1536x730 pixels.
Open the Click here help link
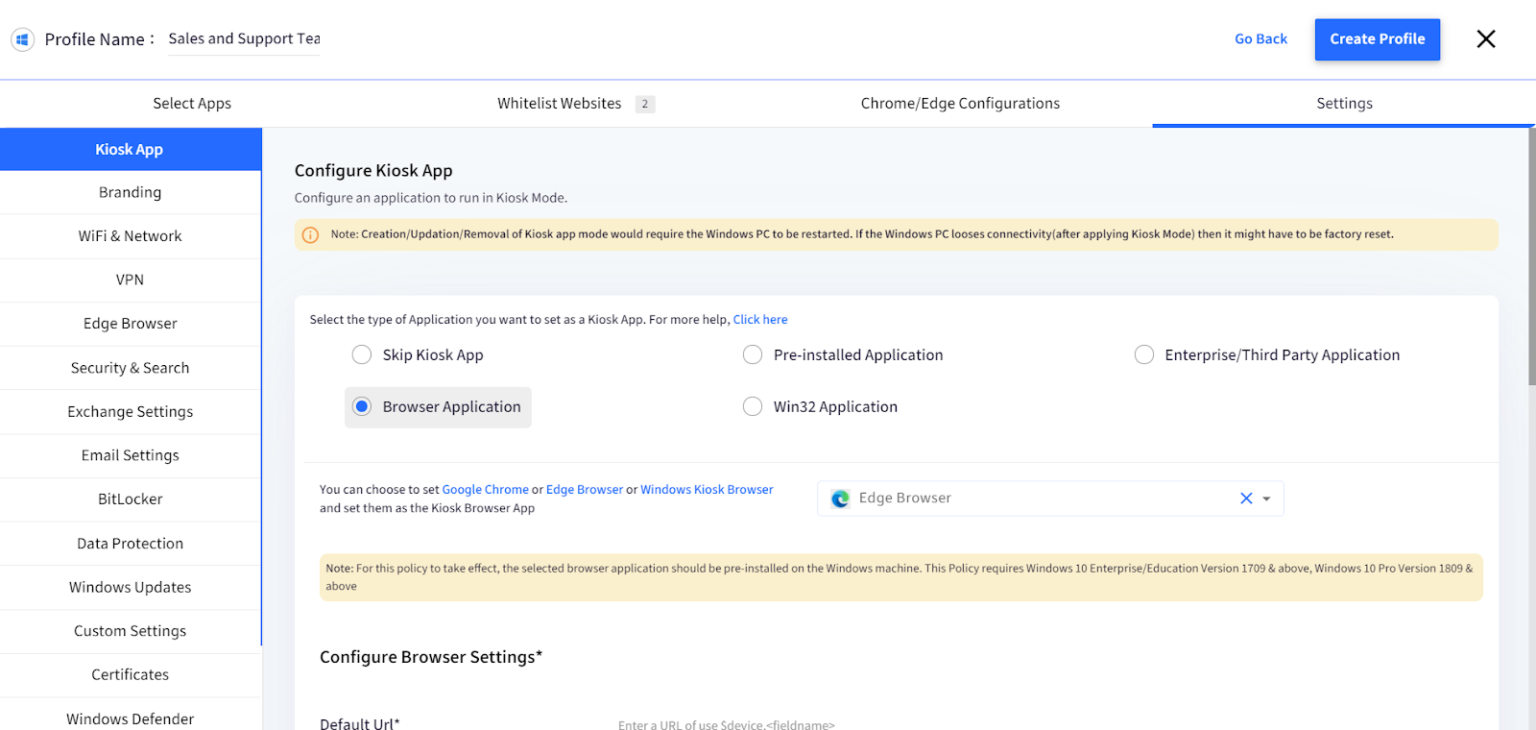(760, 320)
